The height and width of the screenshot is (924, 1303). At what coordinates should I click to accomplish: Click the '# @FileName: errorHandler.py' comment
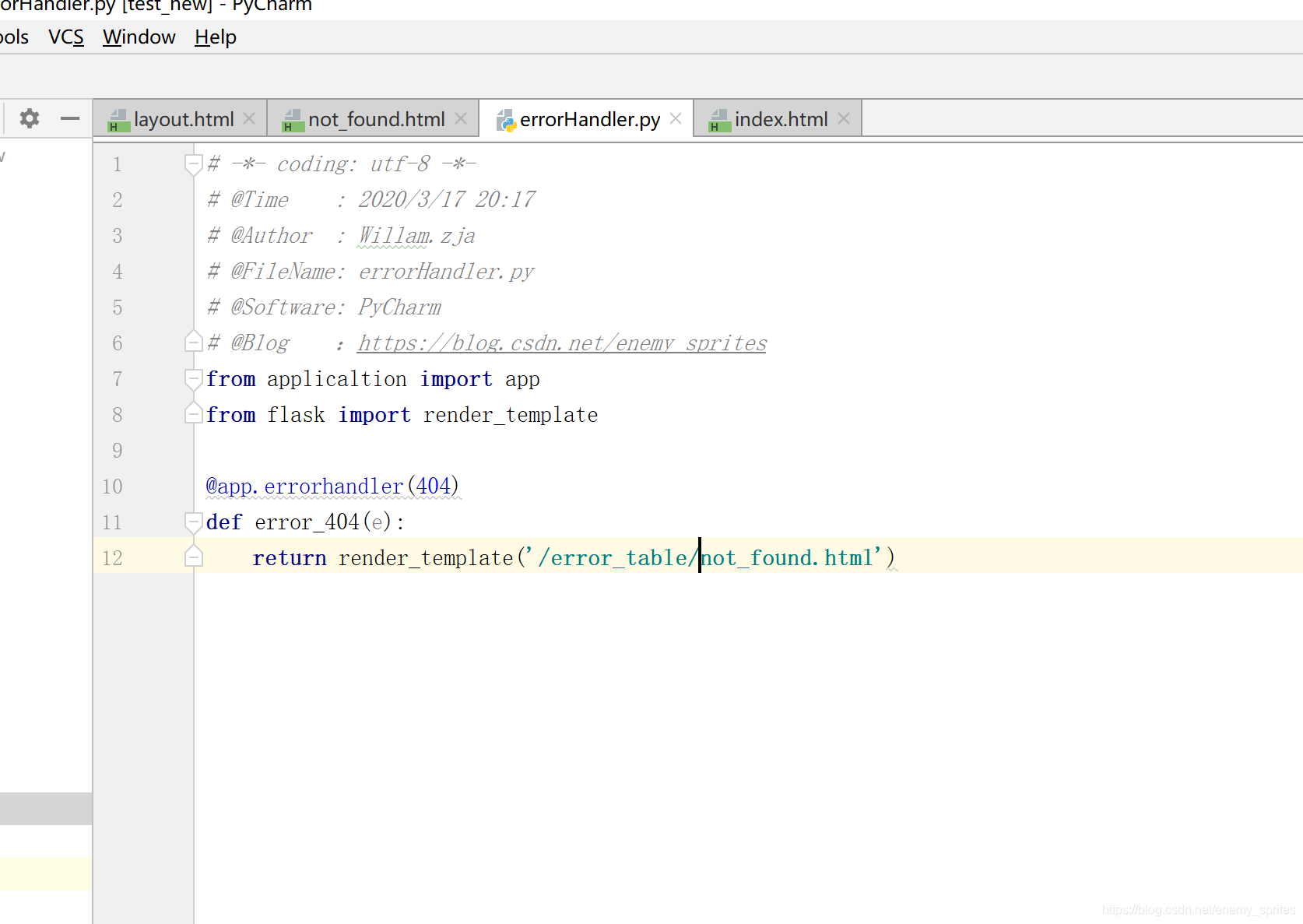371,272
